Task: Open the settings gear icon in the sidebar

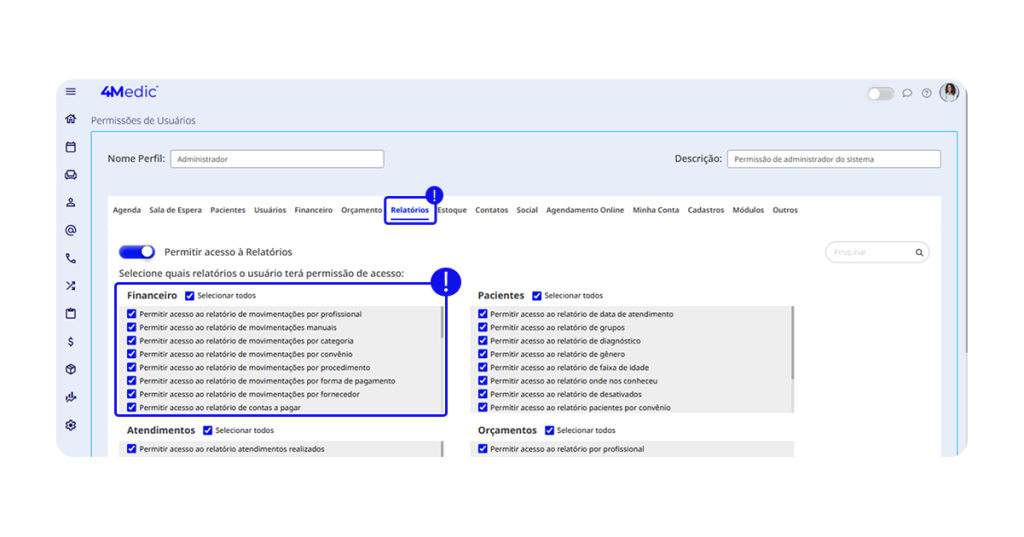Action: tap(71, 425)
